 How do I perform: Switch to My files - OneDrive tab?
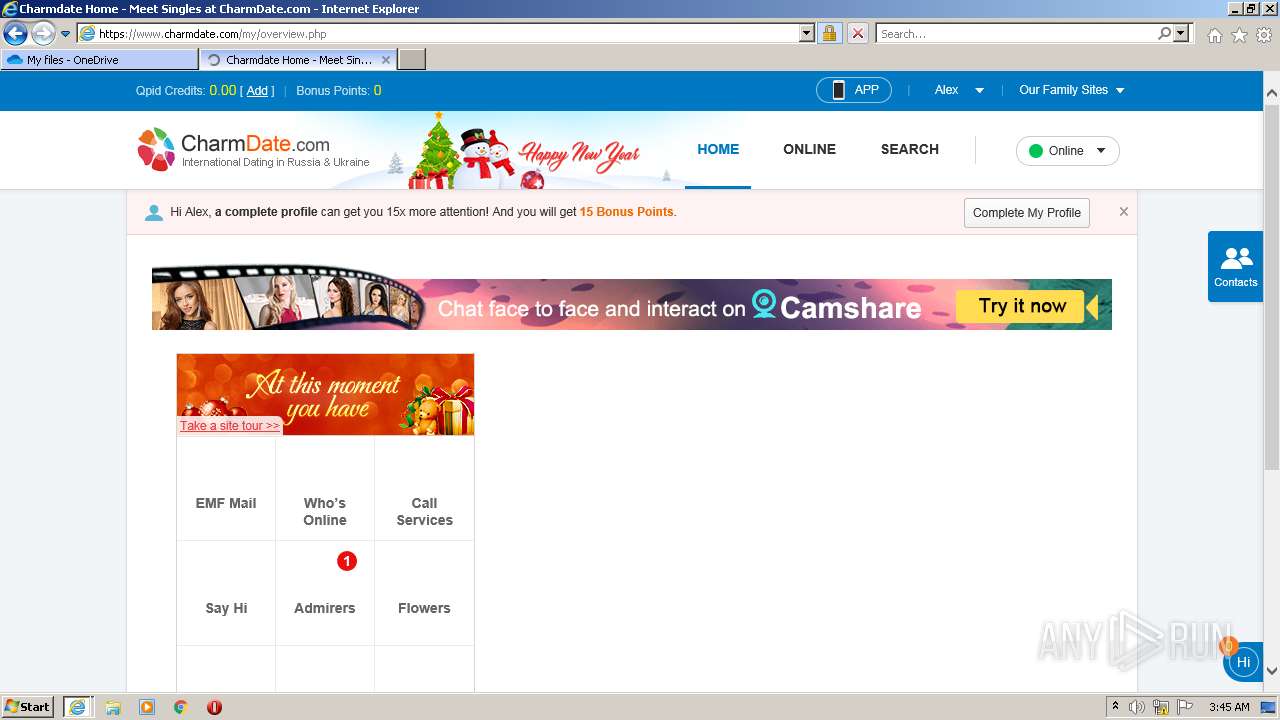pyautogui.click(x=100, y=60)
